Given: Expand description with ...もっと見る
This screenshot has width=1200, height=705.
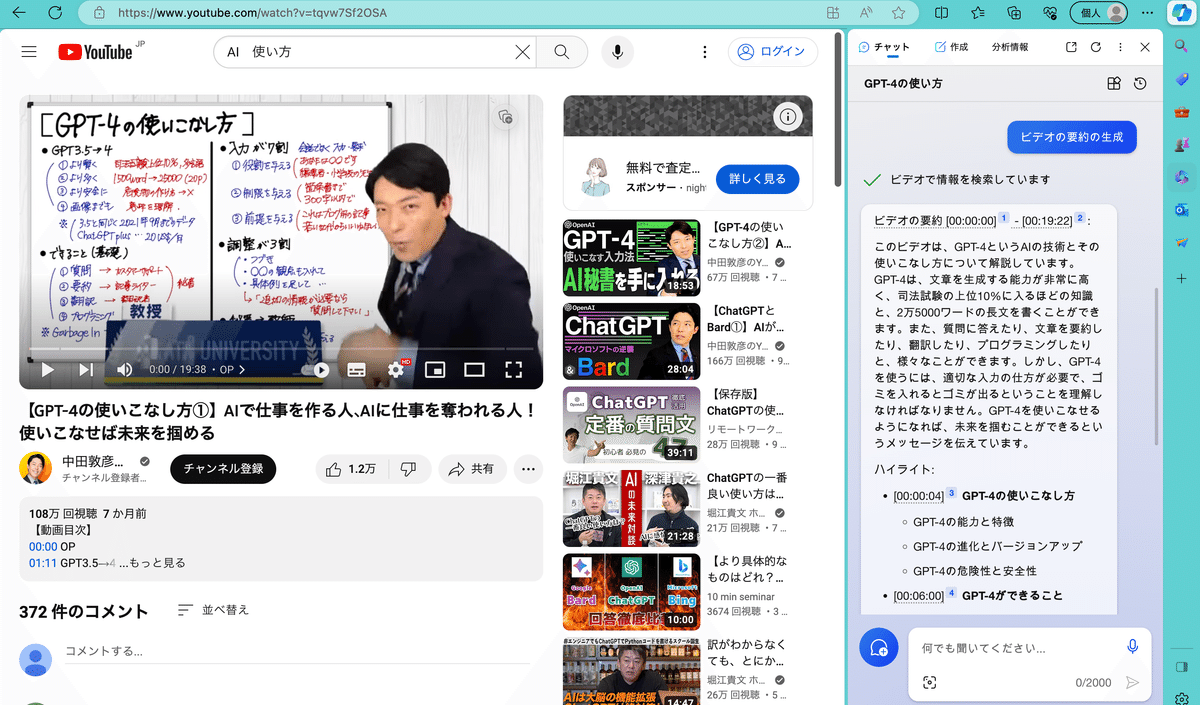Looking at the screenshot, I should (152, 563).
